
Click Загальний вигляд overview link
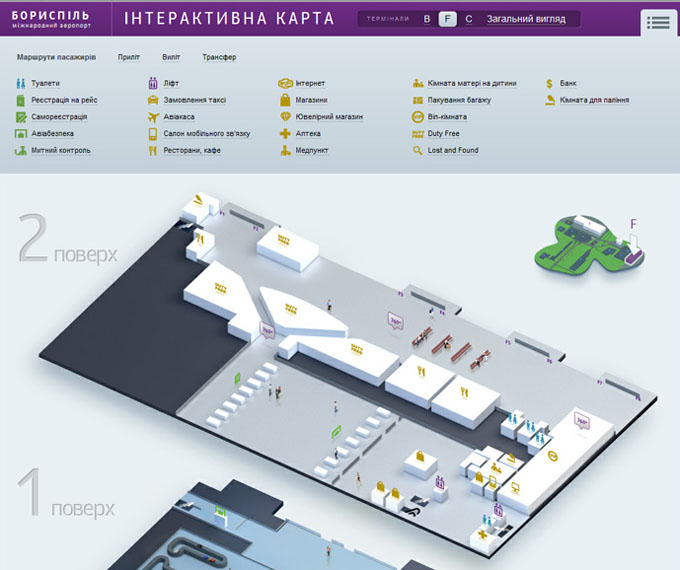click(525, 19)
